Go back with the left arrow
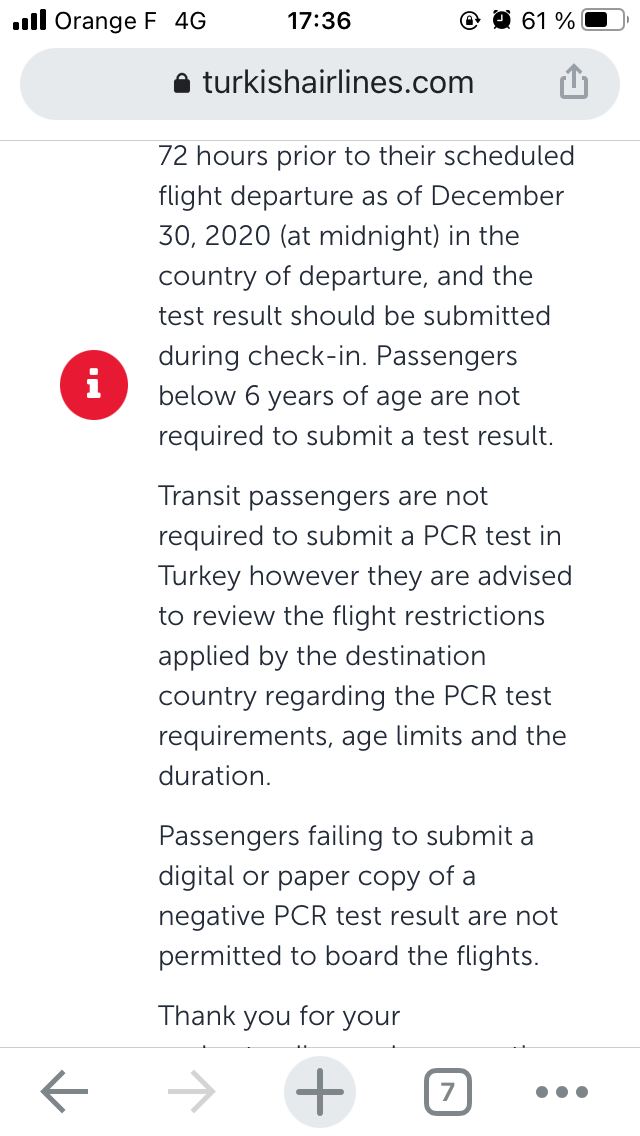 pyautogui.click(x=64, y=1090)
